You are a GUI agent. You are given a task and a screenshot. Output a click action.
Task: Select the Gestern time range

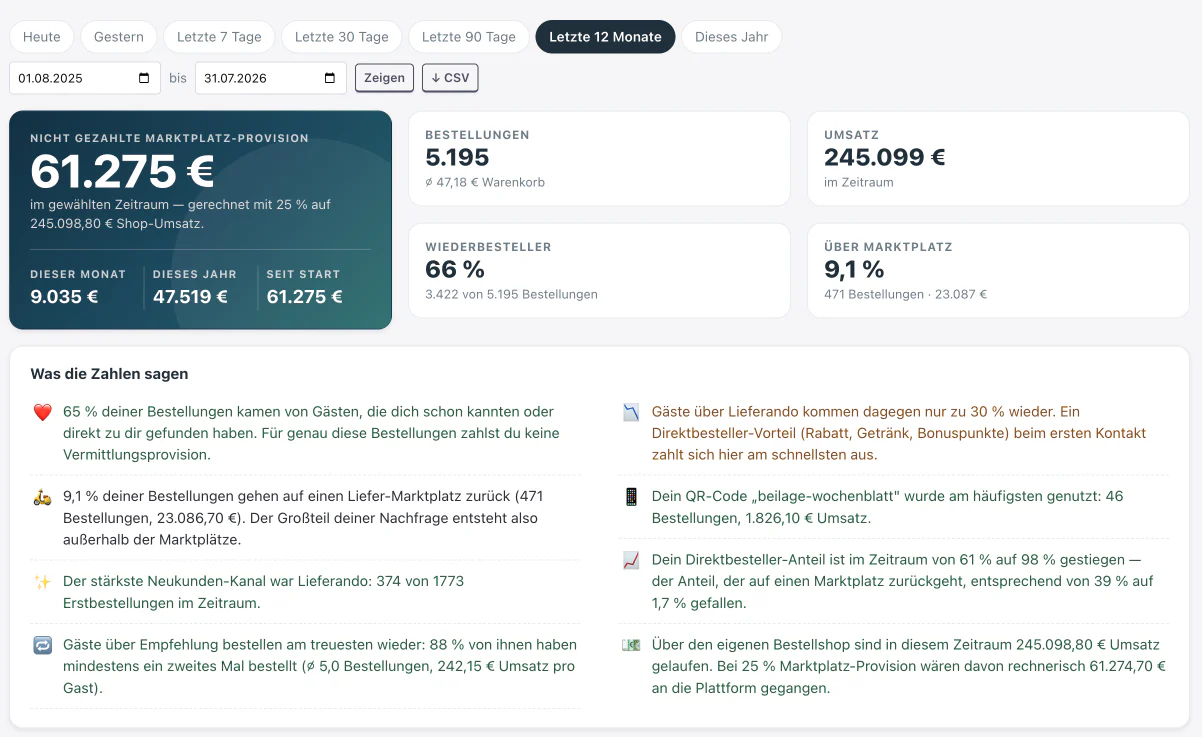pos(119,37)
